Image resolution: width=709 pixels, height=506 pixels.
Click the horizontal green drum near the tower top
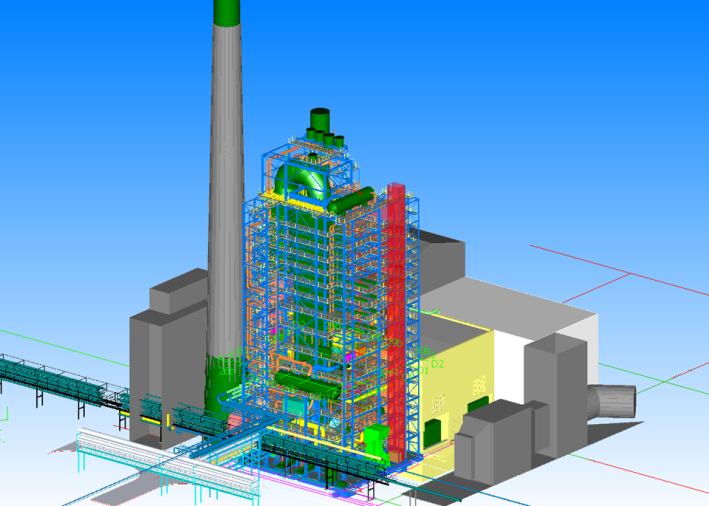pyautogui.click(x=353, y=200)
